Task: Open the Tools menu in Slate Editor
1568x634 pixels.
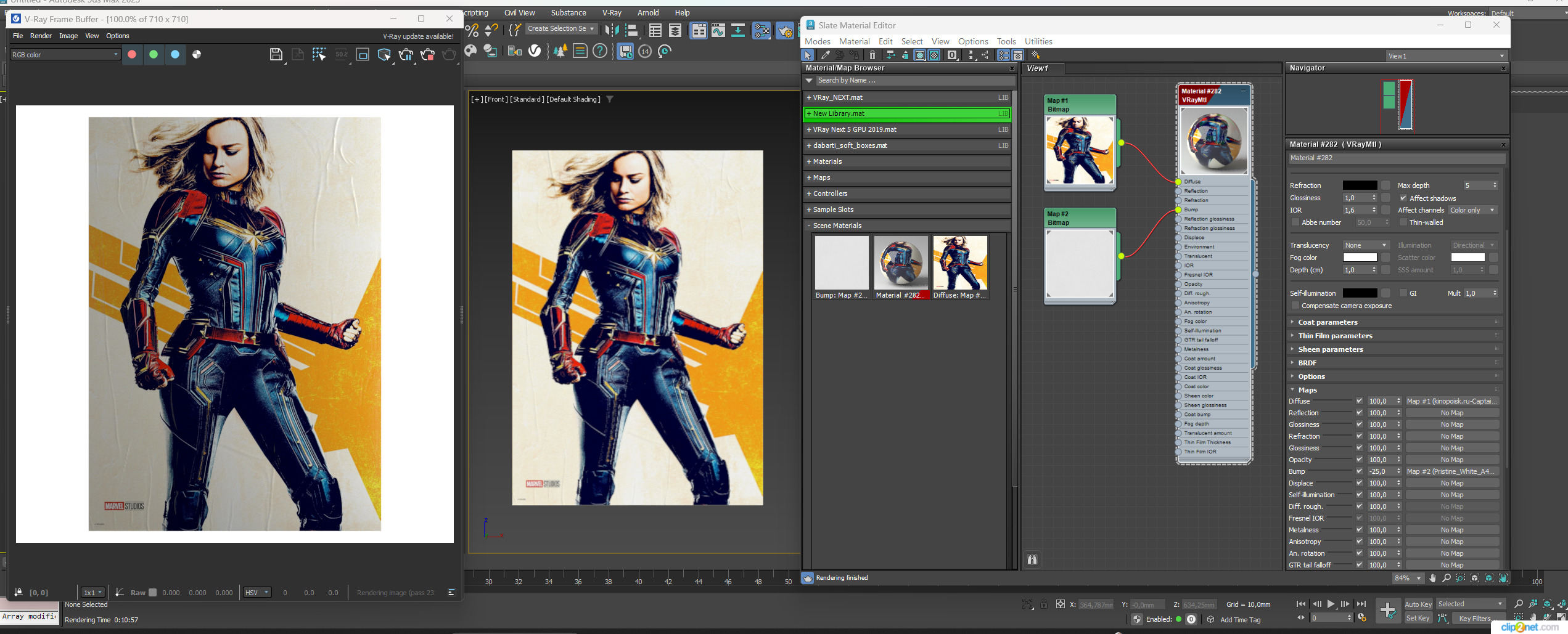Action: [1006, 41]
